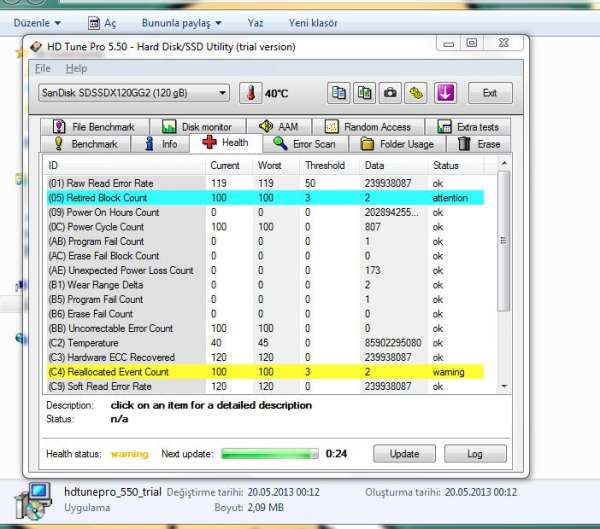Select the (C3) Hardware ECC Recovered row
Viewport: 600px width, 529px height.
[x=264, y=358]
